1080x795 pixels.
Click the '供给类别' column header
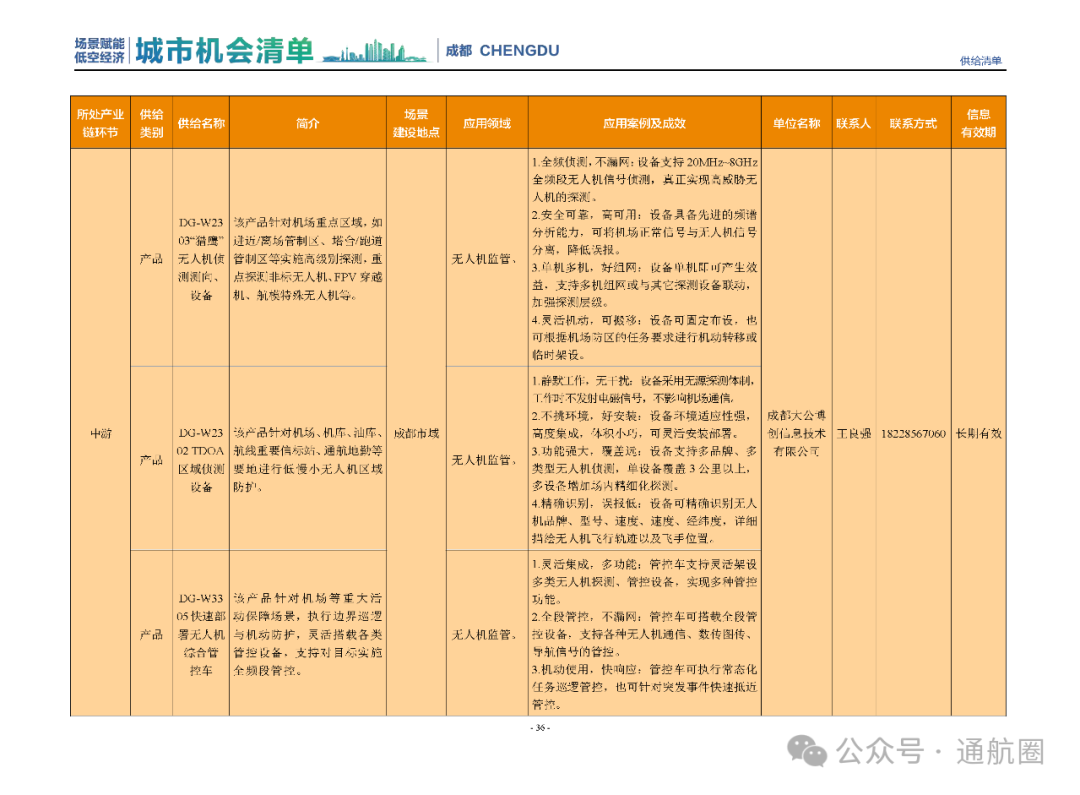tap(152, 123)
